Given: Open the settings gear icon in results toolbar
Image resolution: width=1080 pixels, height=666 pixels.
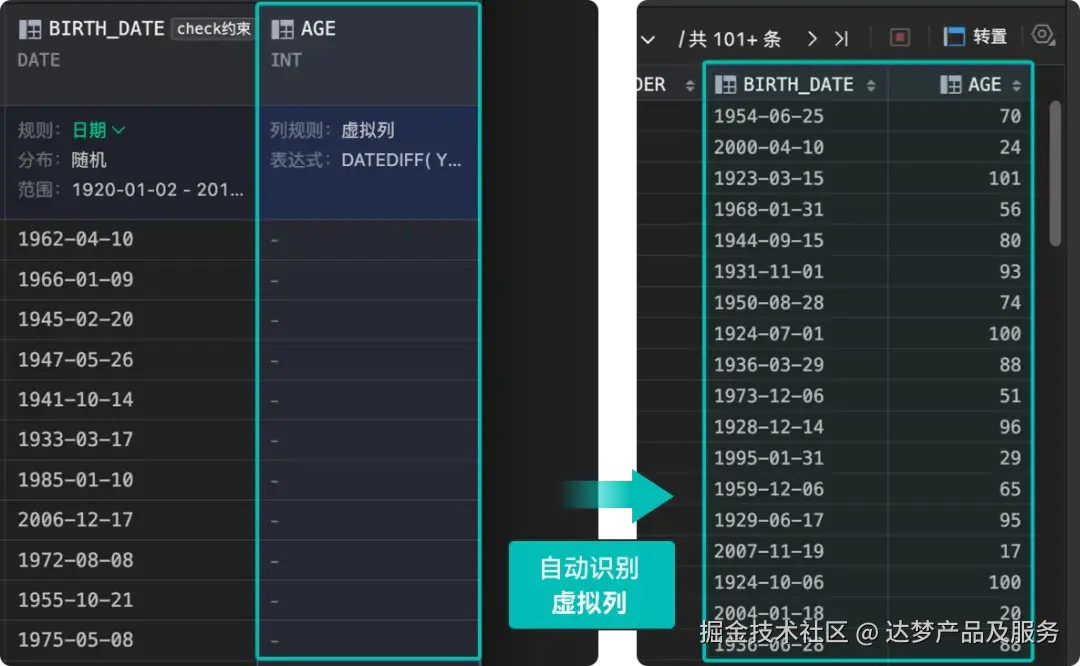Looking at the screenshot, I should [x=1042, y=34].
